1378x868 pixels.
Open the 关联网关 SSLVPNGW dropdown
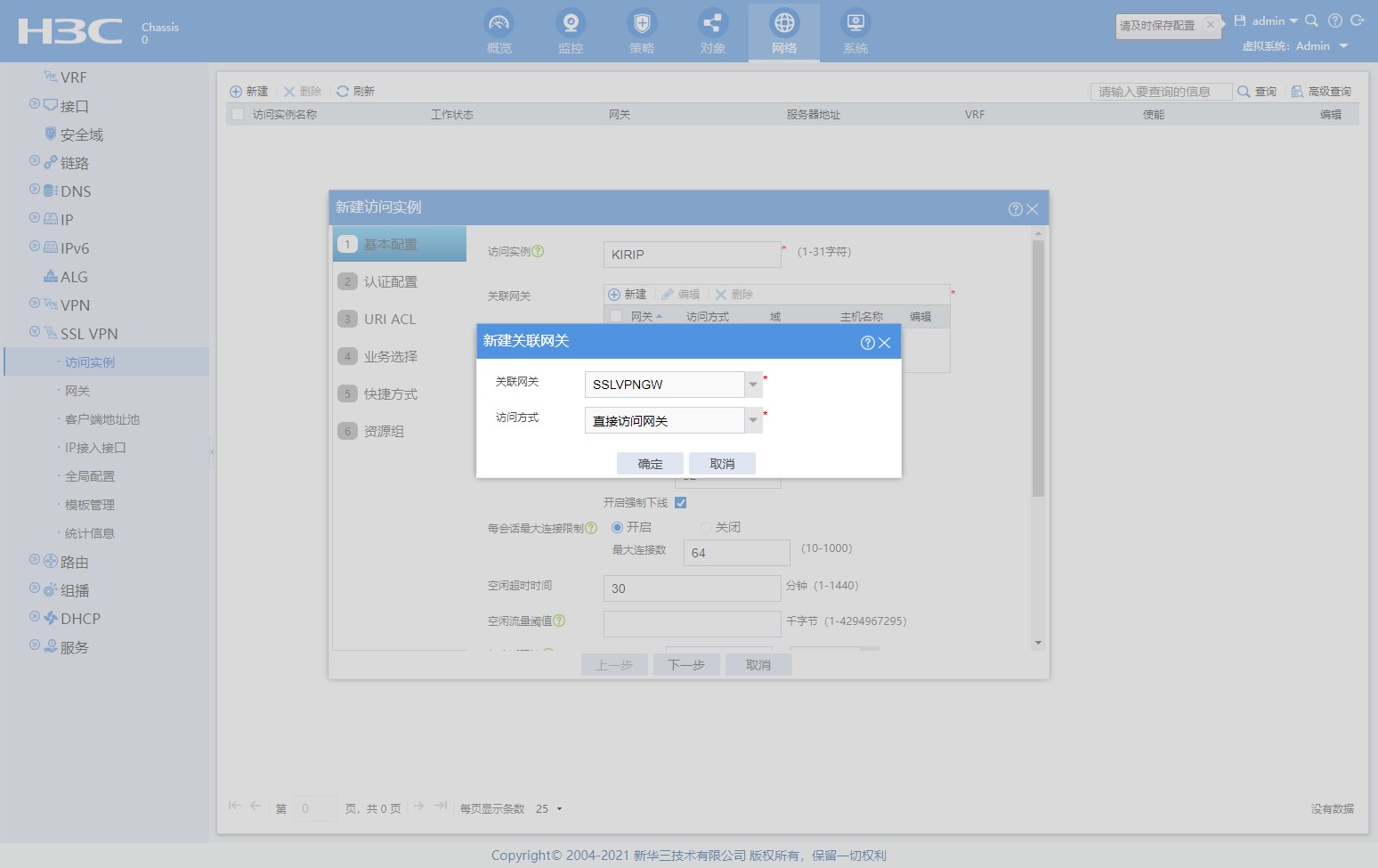point(753,385)
